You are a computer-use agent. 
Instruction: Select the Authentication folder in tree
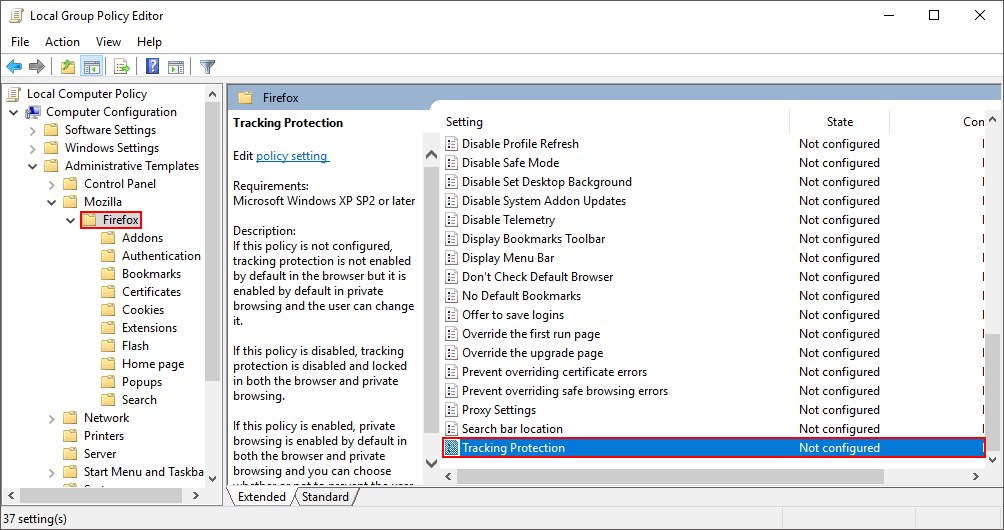[x=161, y=255]
